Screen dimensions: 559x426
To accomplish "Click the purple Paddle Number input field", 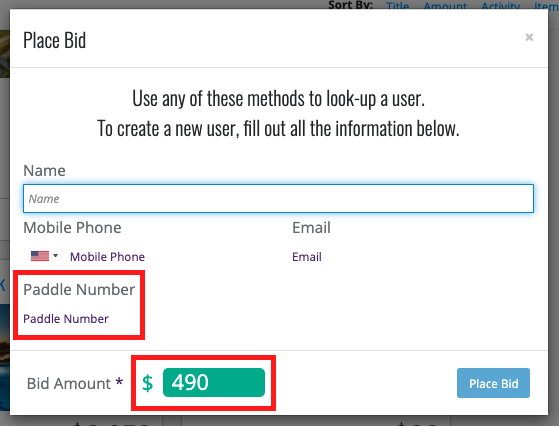I will pos(66,319).
